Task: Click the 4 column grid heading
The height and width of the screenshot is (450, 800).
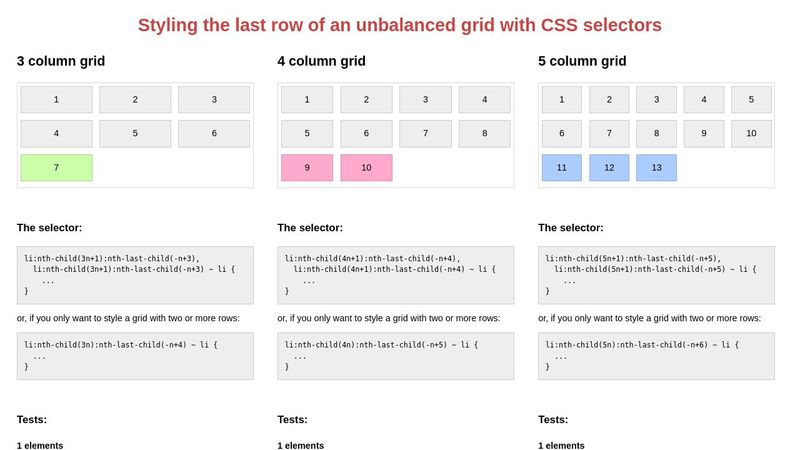Action: pos(321,61)
